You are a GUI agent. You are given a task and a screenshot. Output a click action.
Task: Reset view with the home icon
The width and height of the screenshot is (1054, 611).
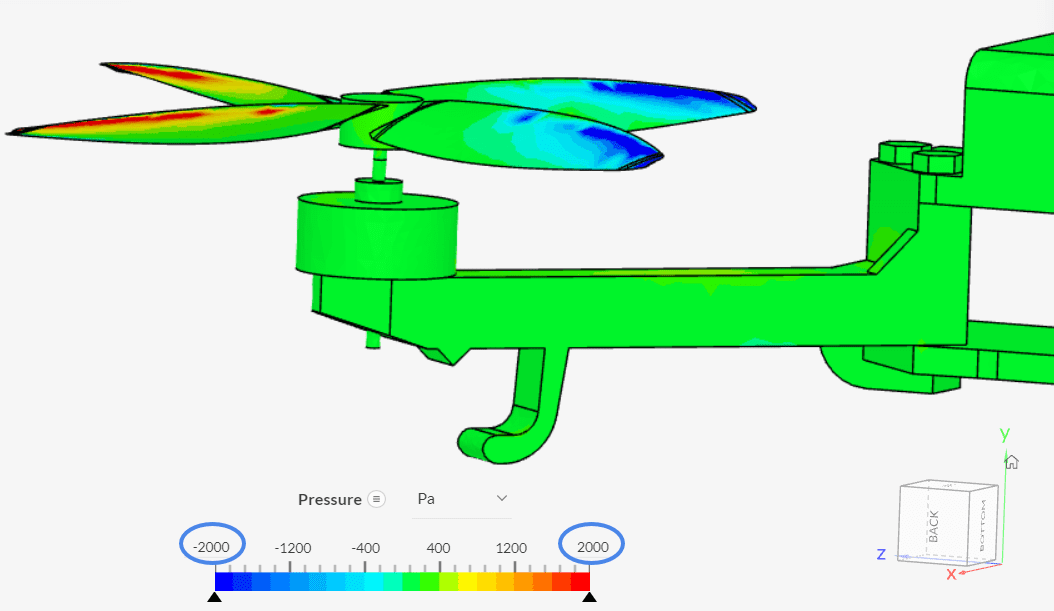click(1011, 461)
